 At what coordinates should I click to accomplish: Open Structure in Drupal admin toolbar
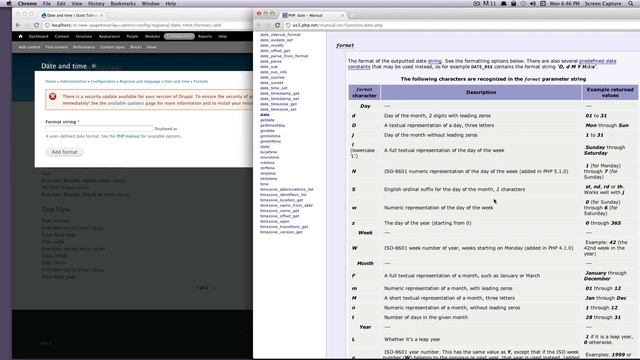(84, 36)
